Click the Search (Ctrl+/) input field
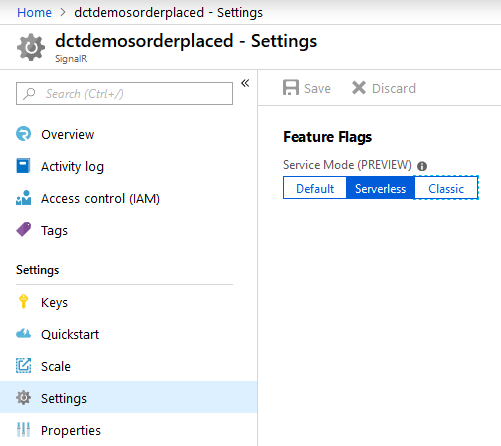 click(x=124, y=93)
